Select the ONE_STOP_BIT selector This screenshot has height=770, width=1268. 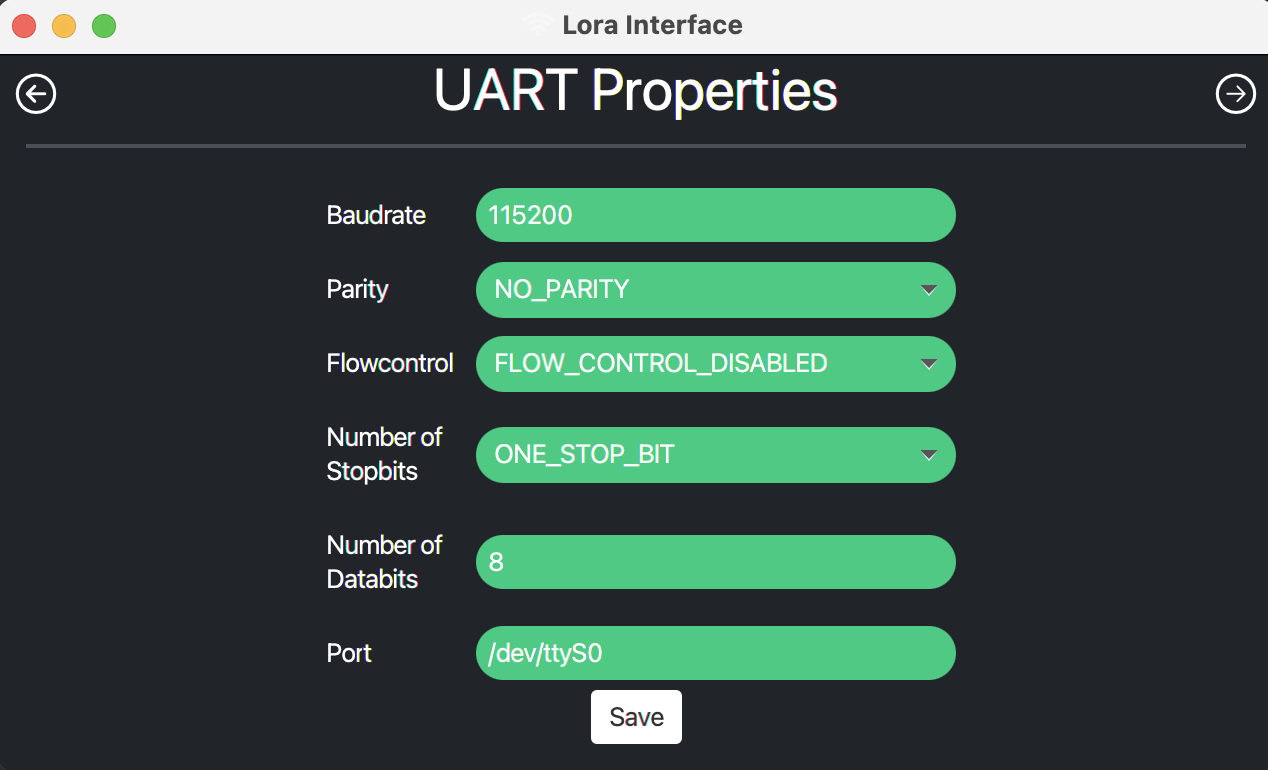click(716, 455)
